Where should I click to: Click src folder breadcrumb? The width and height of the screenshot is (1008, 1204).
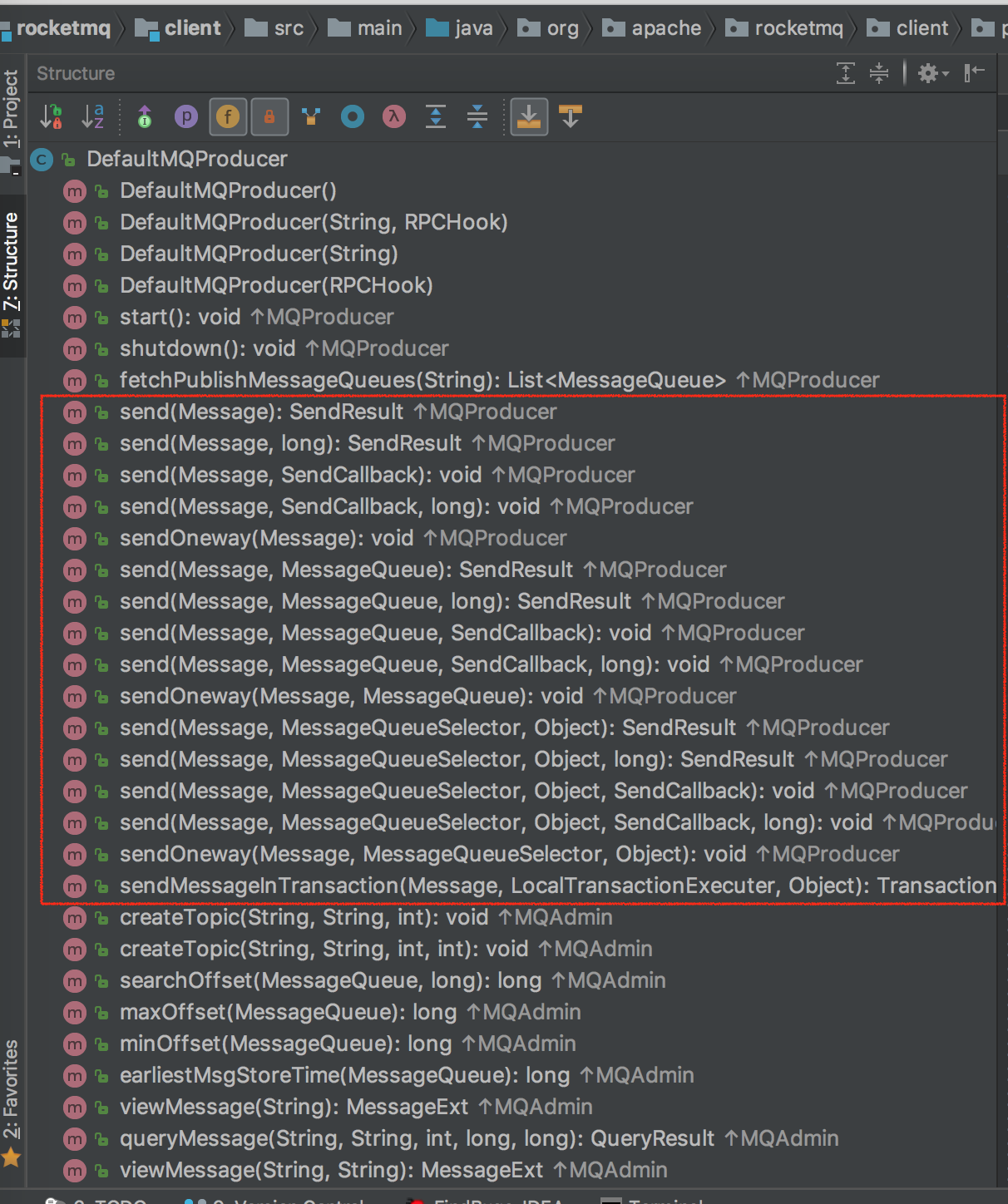pos(275,28)
